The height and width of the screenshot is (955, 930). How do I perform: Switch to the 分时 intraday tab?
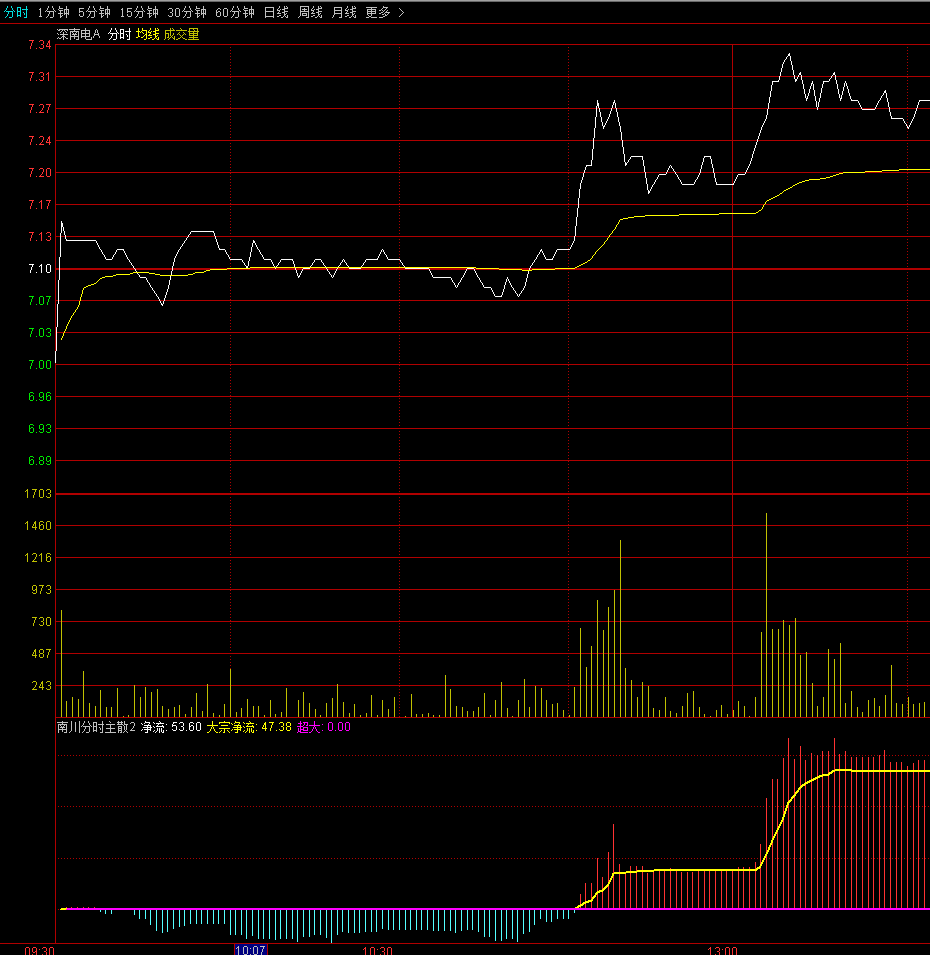point(16,12)
